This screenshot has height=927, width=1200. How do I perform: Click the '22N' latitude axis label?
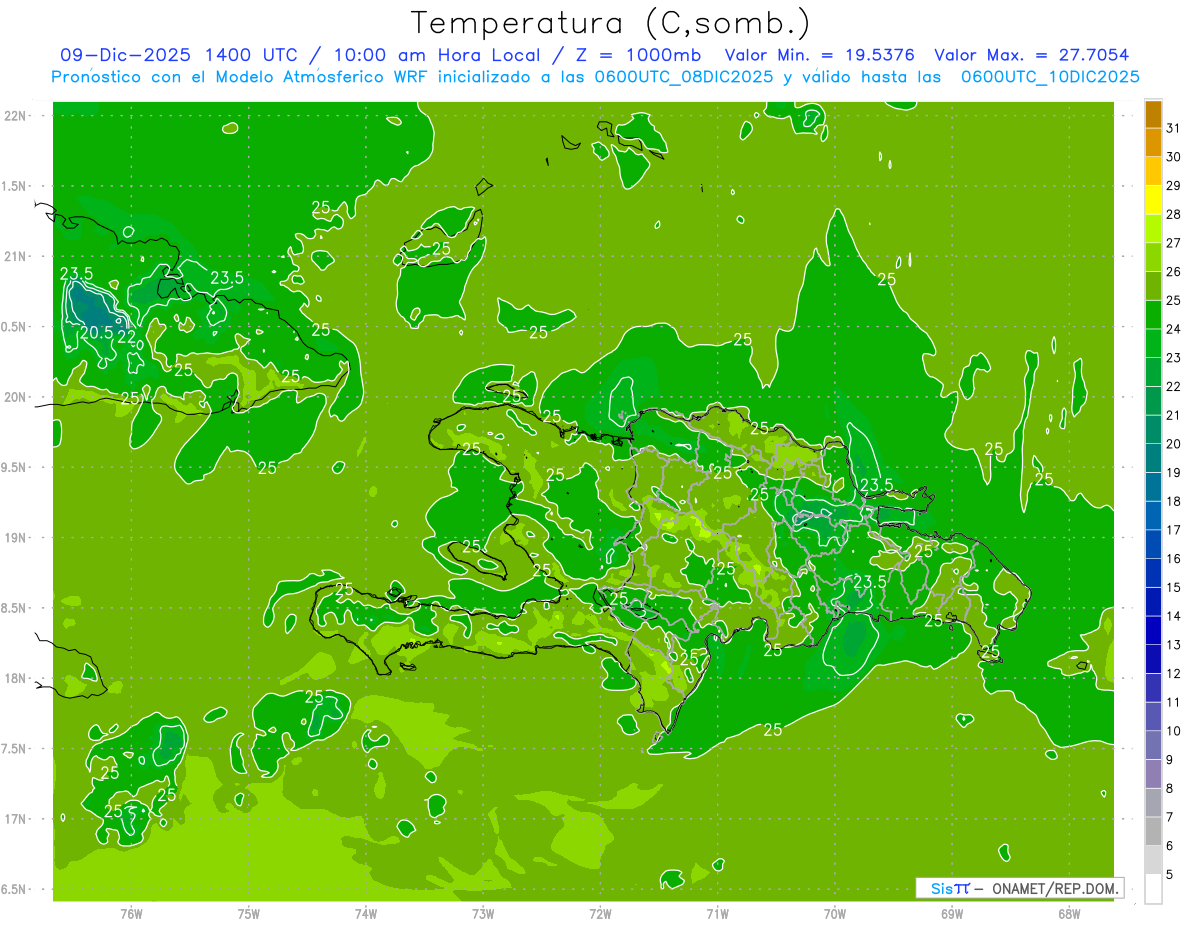click(x=16, y=116)
